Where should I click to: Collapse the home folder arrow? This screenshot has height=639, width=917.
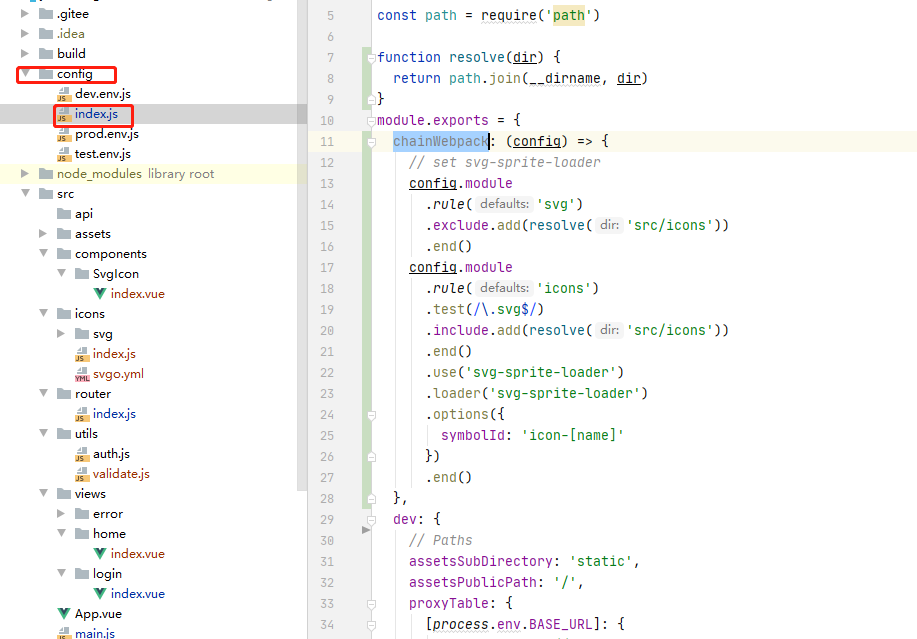61,534
